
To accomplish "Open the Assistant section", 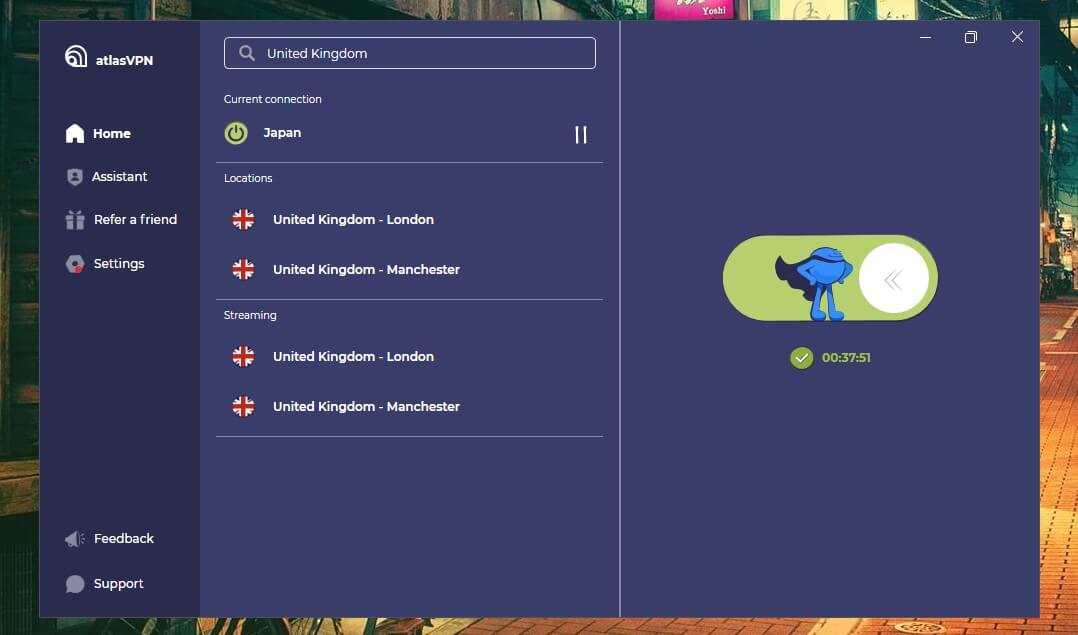I will pos(107,177).
